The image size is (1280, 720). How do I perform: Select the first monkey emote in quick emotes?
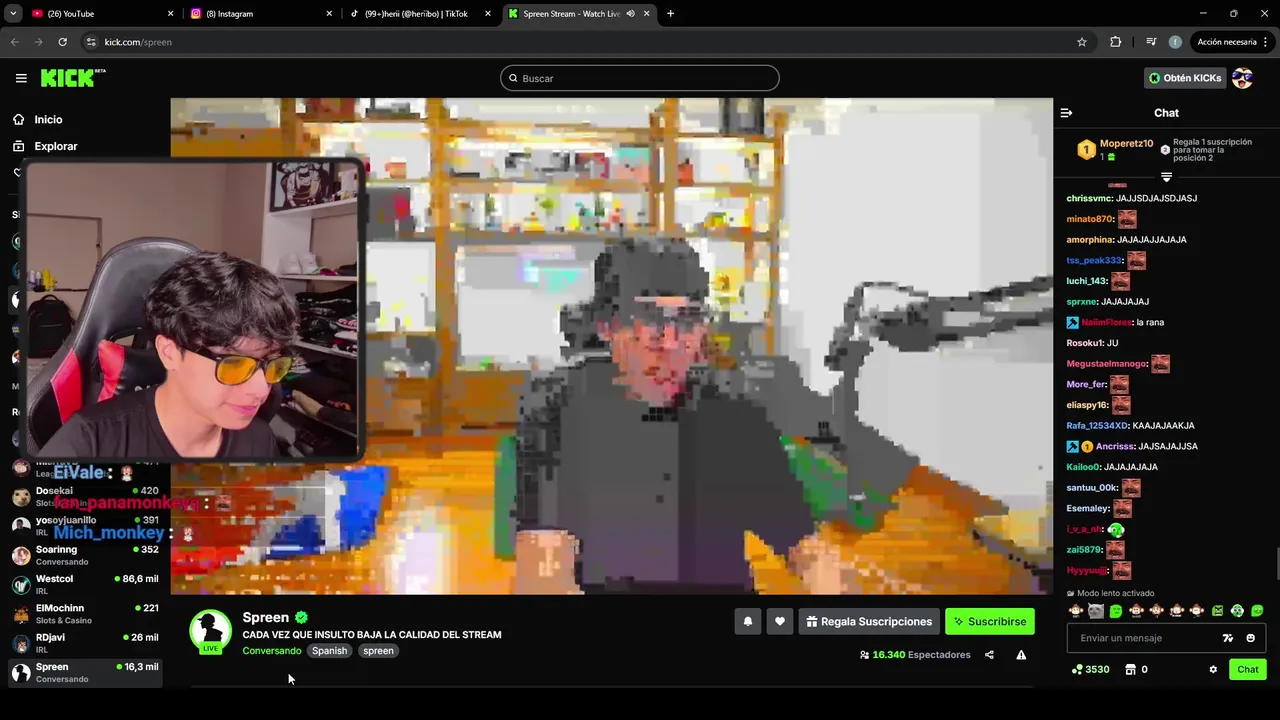click(x=1076, y=611)
